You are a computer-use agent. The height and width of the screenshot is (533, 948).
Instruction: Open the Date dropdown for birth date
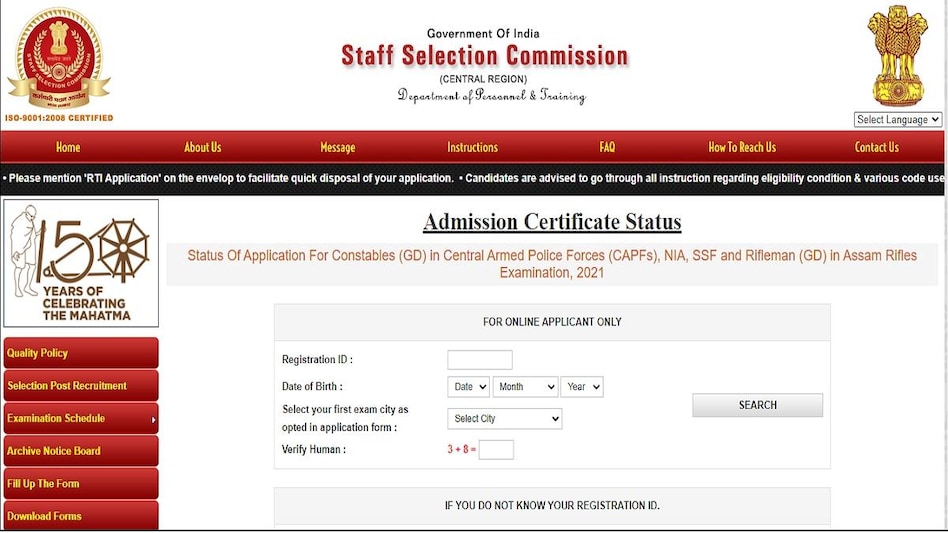(x=468, y=387)
